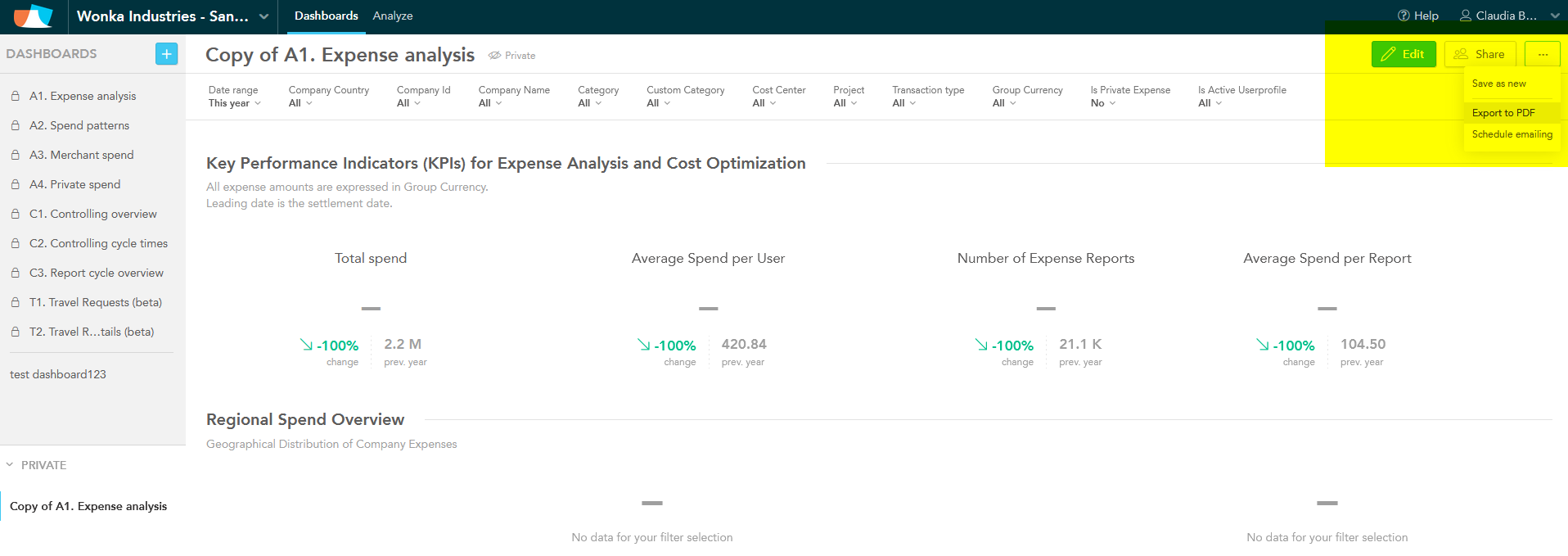Switch to the Analyze tab
Screen dimensions: 1568x556
click(x=392, y=16)
